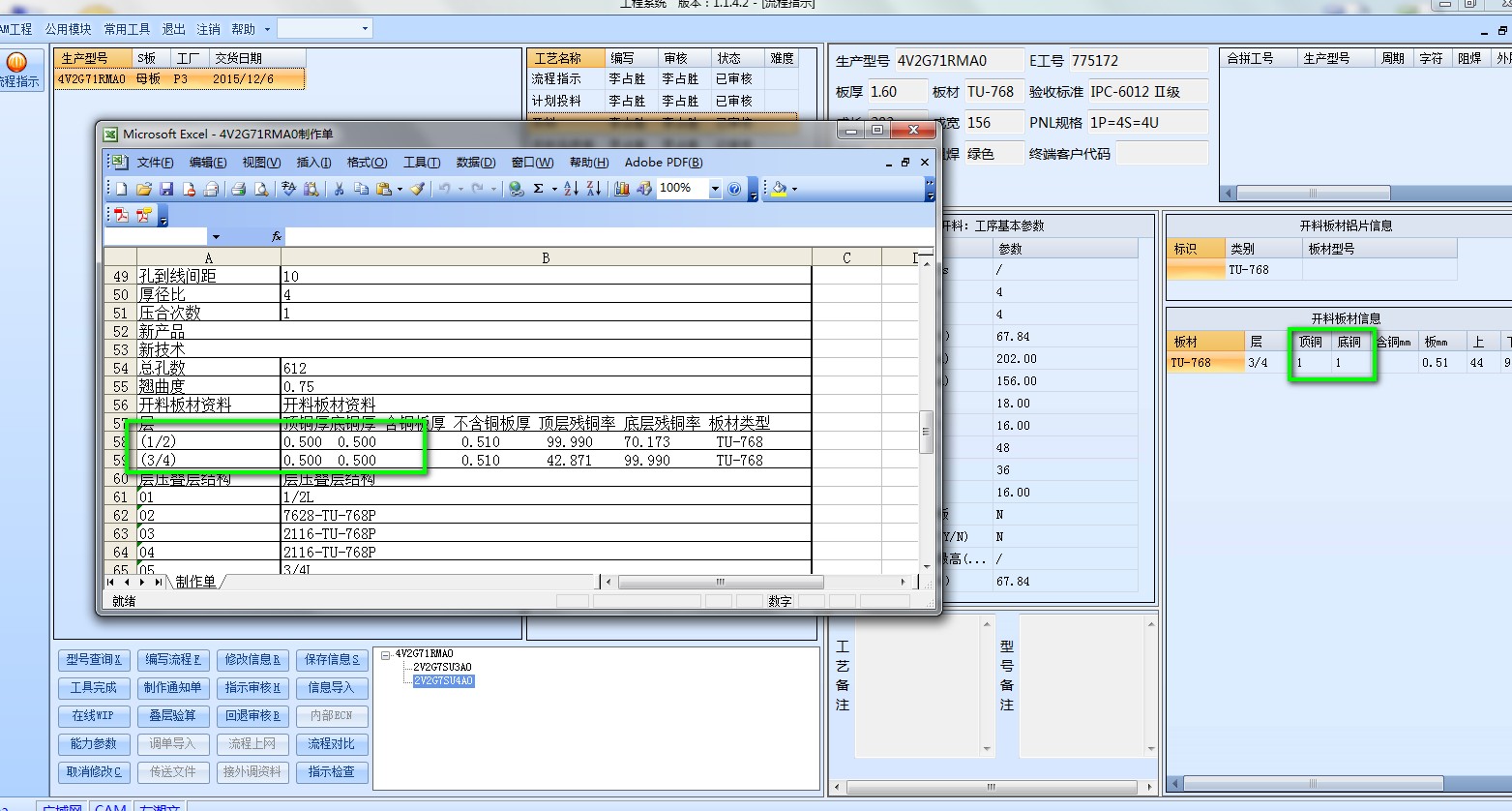Open the Name Box dropdown arrow
This screenshot has width=1512, height=811.
(216, 236)
